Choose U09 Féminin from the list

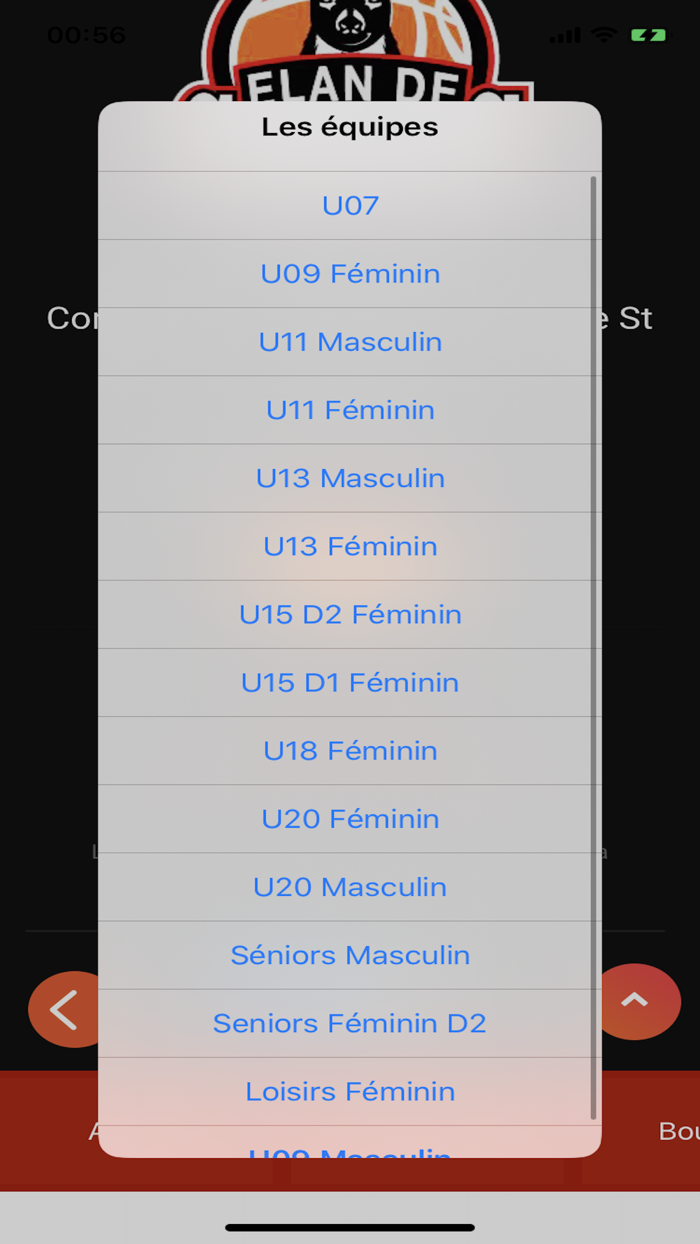coord(350,274)
